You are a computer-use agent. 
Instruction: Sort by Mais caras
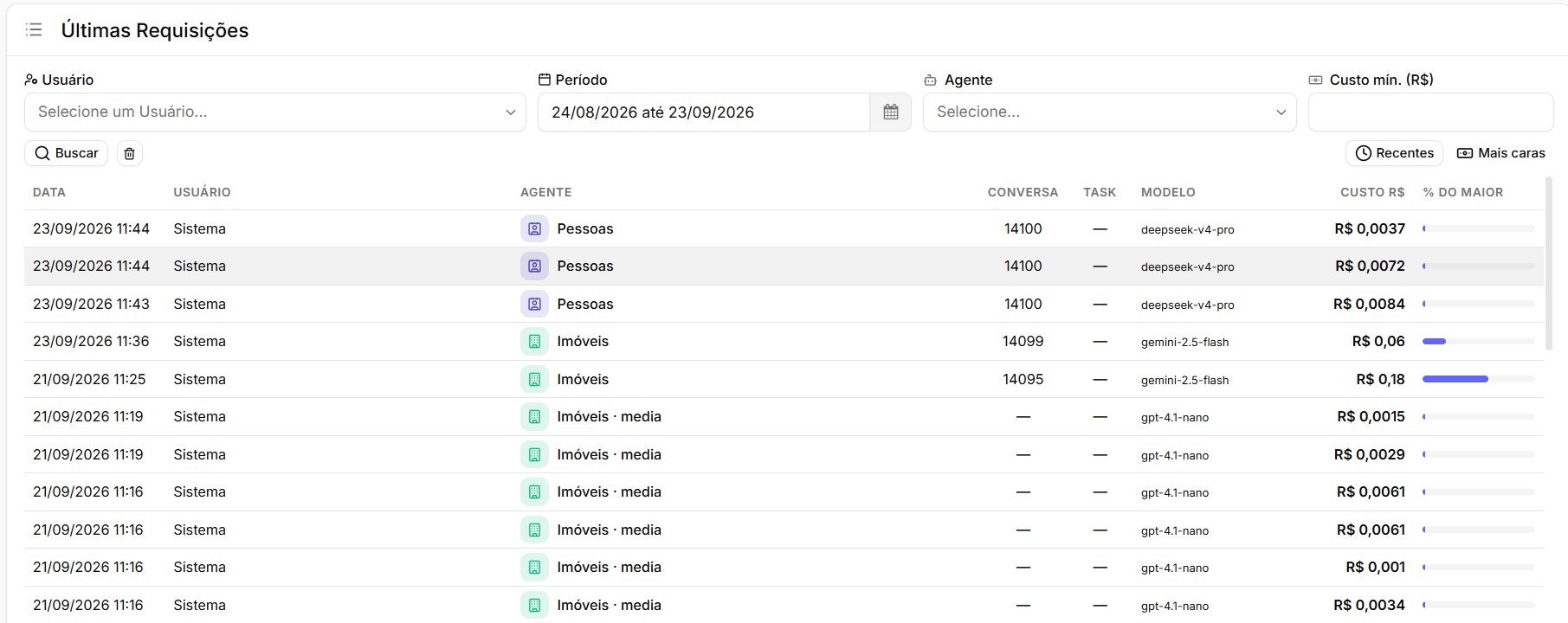point(1500,153)
